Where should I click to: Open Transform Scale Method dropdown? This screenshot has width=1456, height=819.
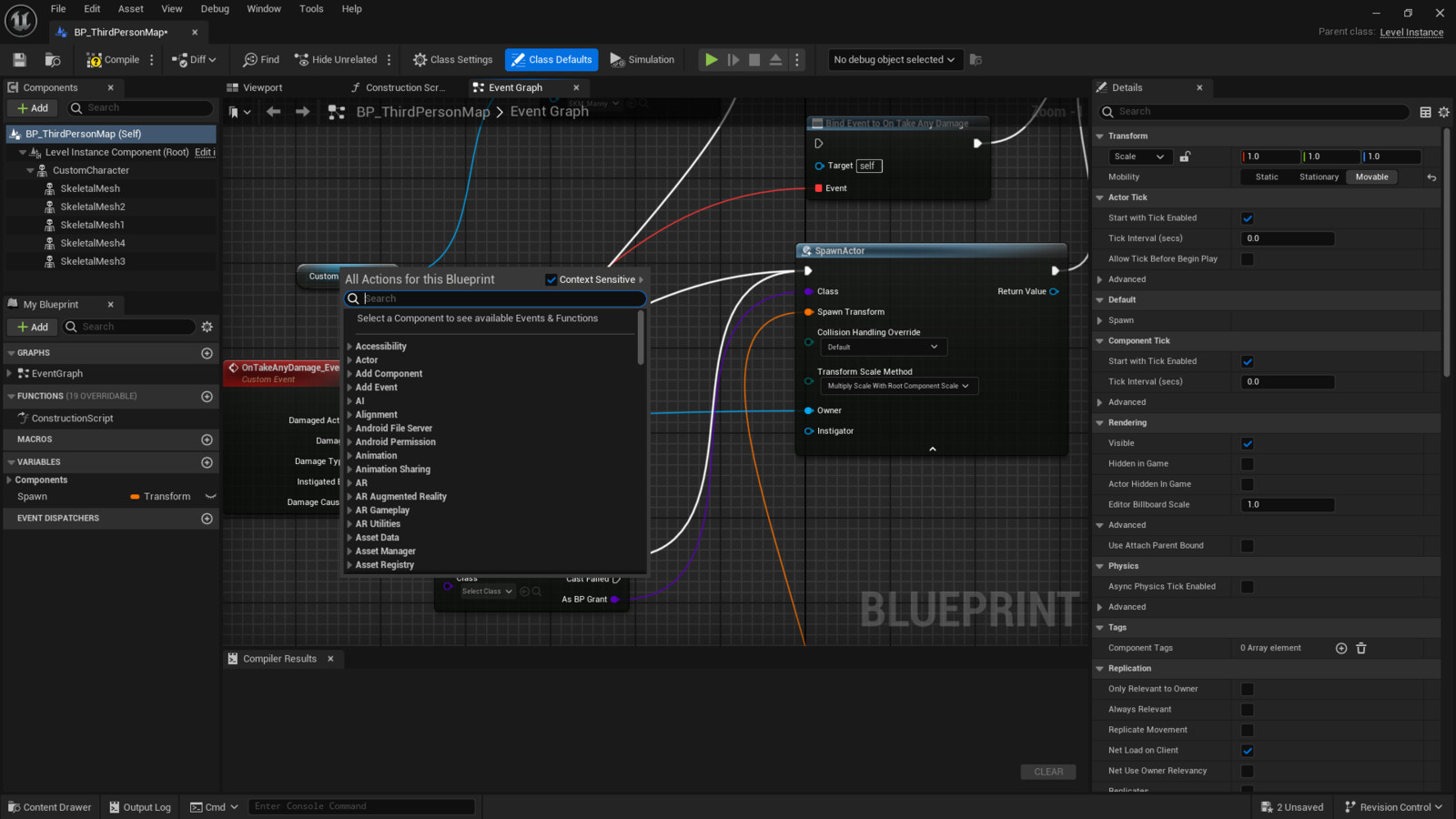(x=898, y=386)
